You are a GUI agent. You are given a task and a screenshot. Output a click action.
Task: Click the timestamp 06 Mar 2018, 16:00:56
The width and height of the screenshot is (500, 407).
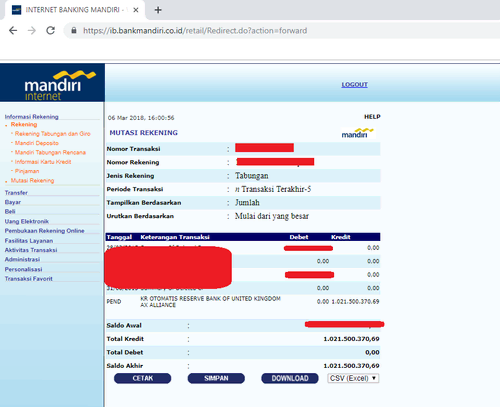pos(141,118)
